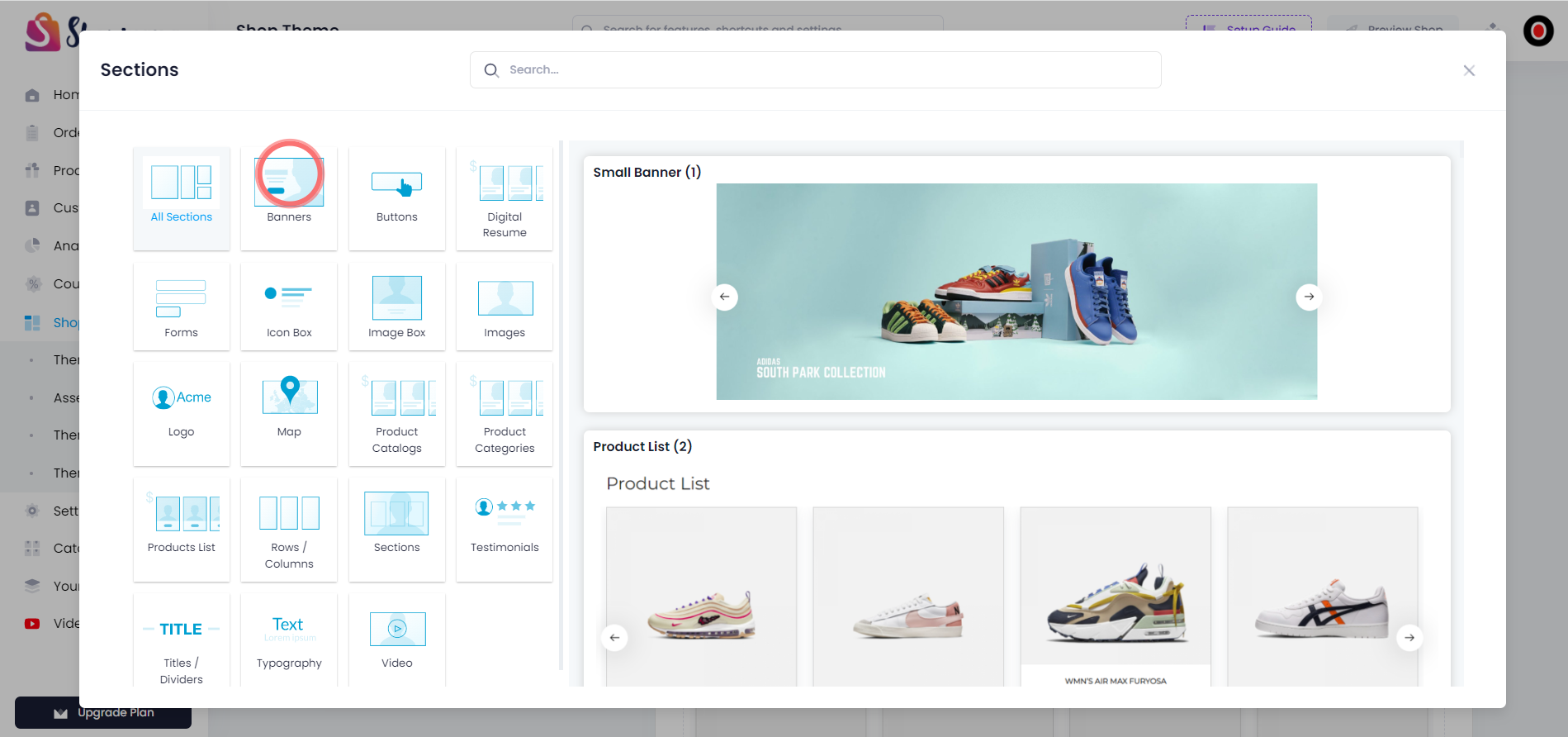Select the All Sections category

(x=182, y=199)
